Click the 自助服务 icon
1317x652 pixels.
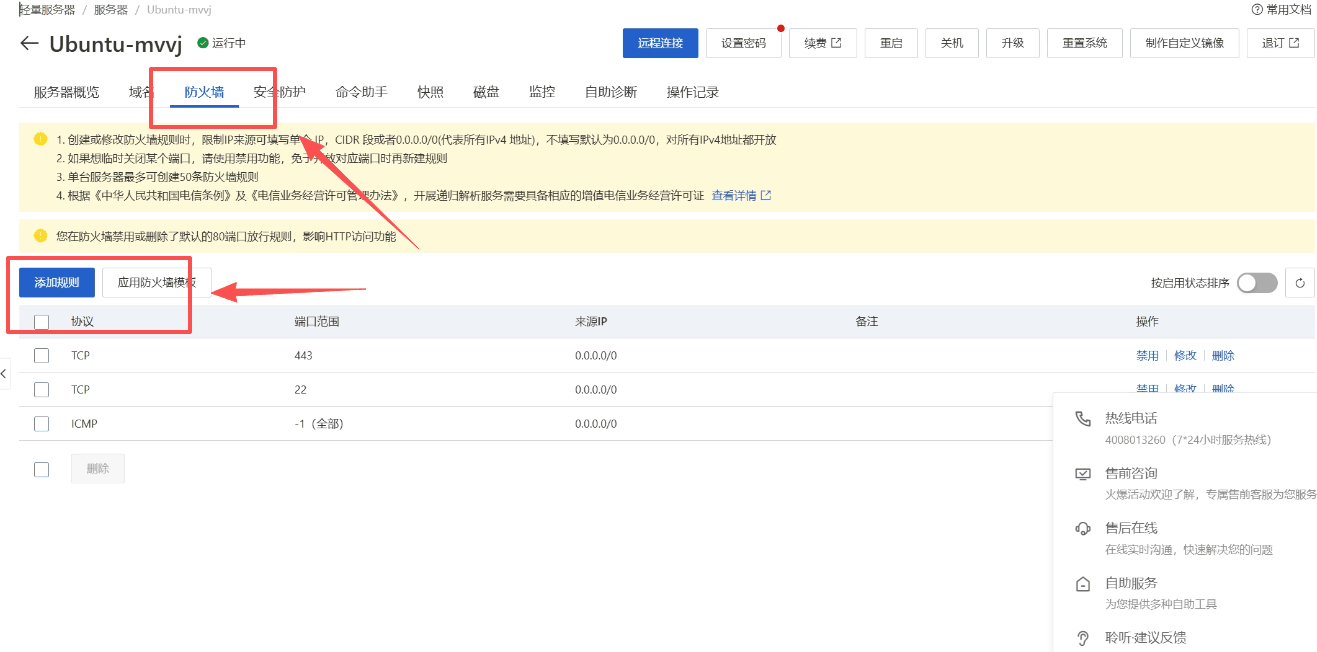tap(1082, 583)
